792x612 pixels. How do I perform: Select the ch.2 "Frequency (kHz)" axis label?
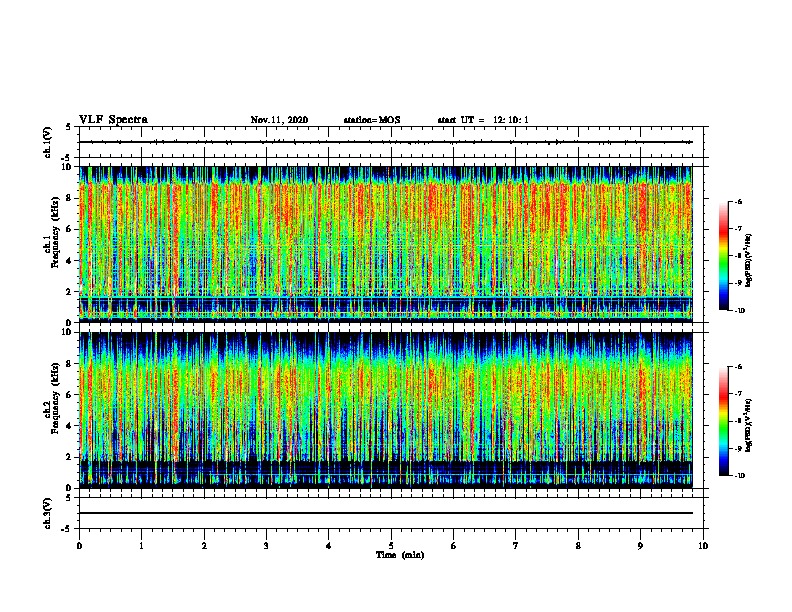tap(55, 398)
